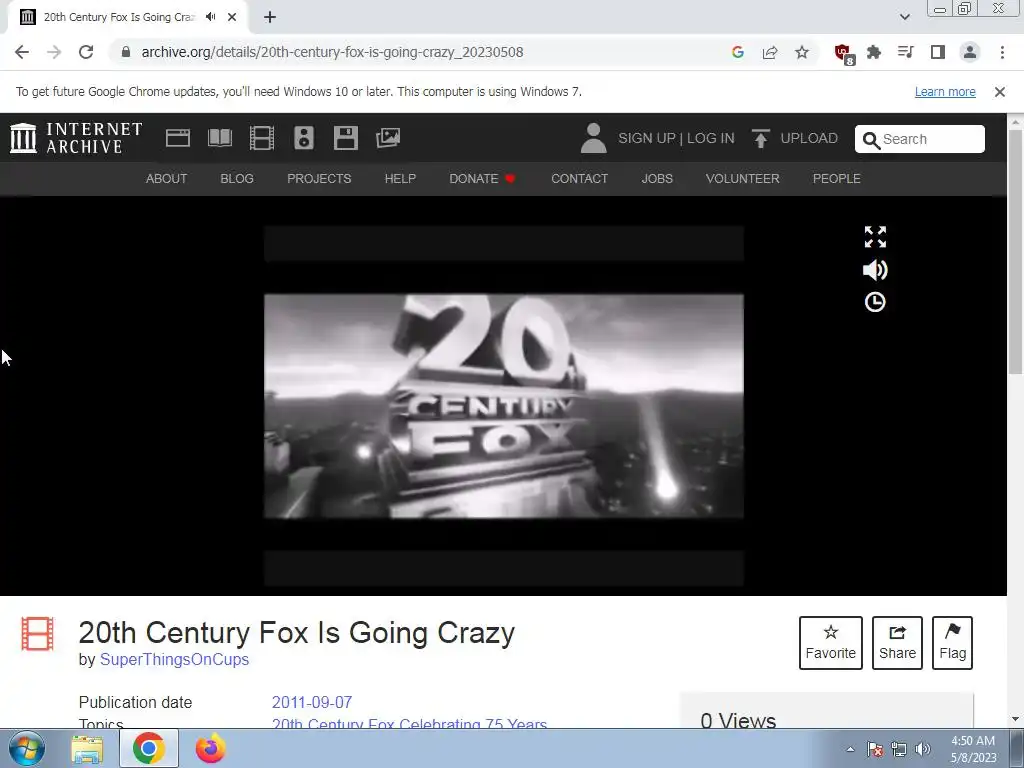Open the Images icon in the navbar
The image size is (1024, 768).
388,138
